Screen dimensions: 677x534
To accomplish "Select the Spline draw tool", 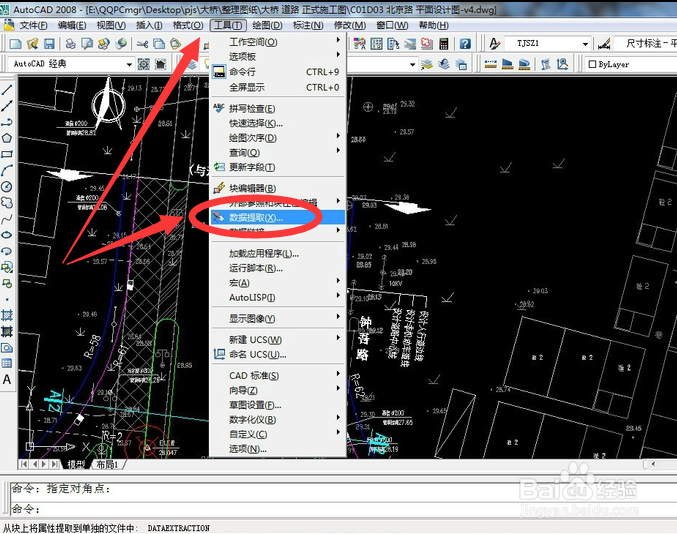I will [7, 219].
